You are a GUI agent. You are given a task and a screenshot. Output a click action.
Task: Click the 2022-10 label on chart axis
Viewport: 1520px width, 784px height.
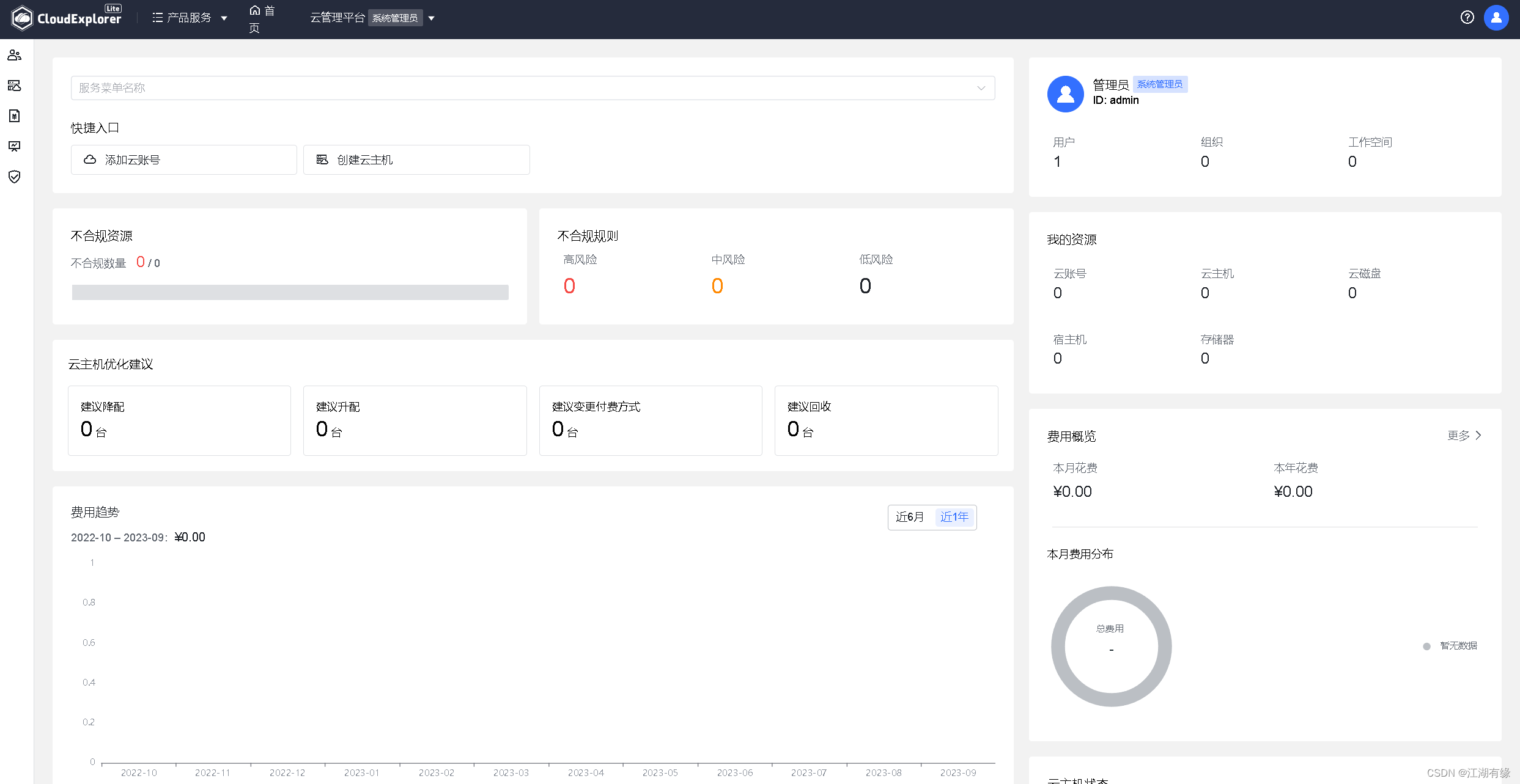tap(139, 773)
